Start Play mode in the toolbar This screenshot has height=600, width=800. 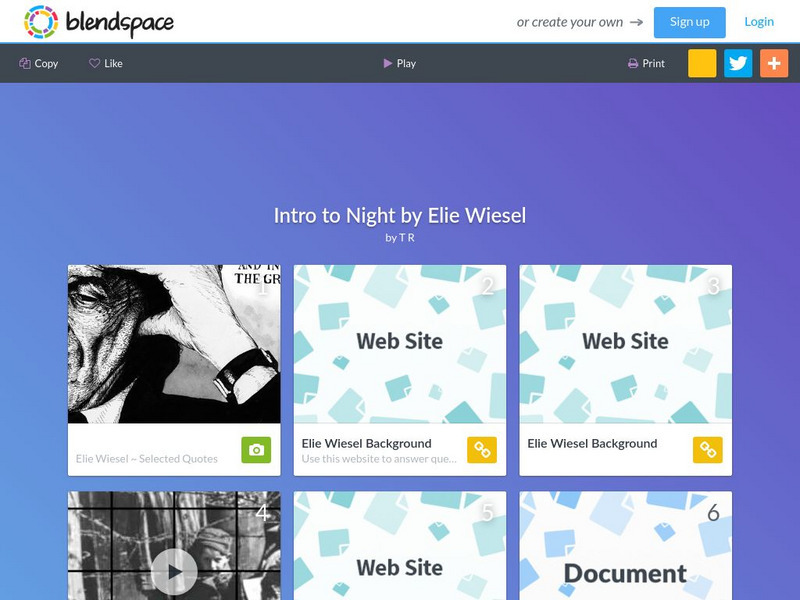pos(399,63)
